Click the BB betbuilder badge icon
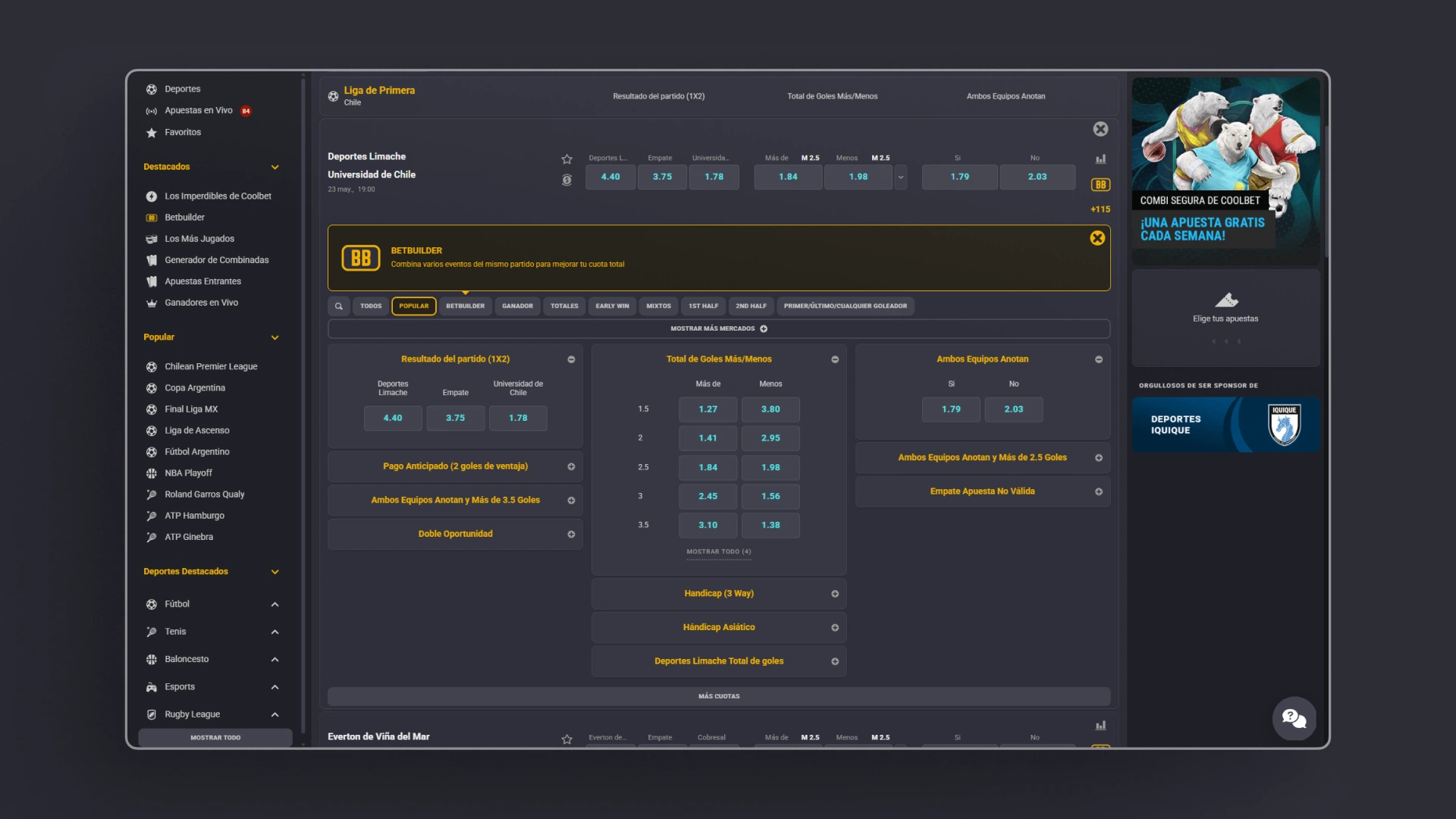Image resolution: width=1456 pixels, height=819 pixels. tap(1100, 184)
